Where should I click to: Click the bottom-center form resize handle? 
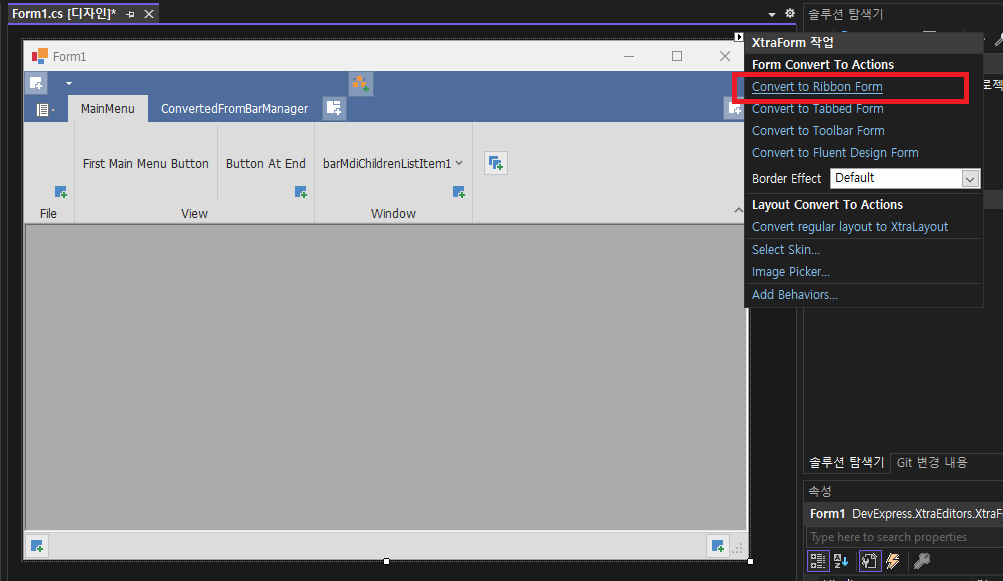pyautogui.click(x=386, y=561)
